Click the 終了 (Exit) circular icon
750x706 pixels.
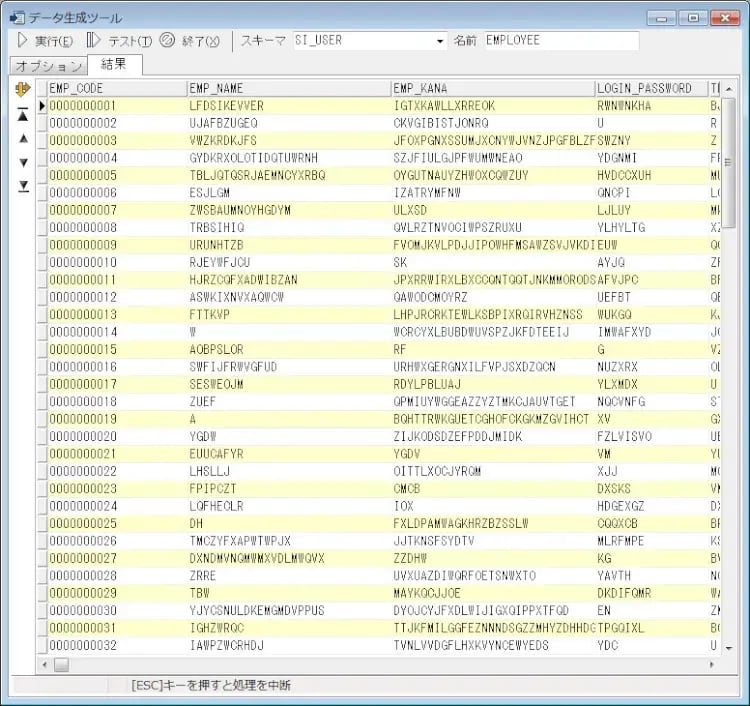coord(166,41)
